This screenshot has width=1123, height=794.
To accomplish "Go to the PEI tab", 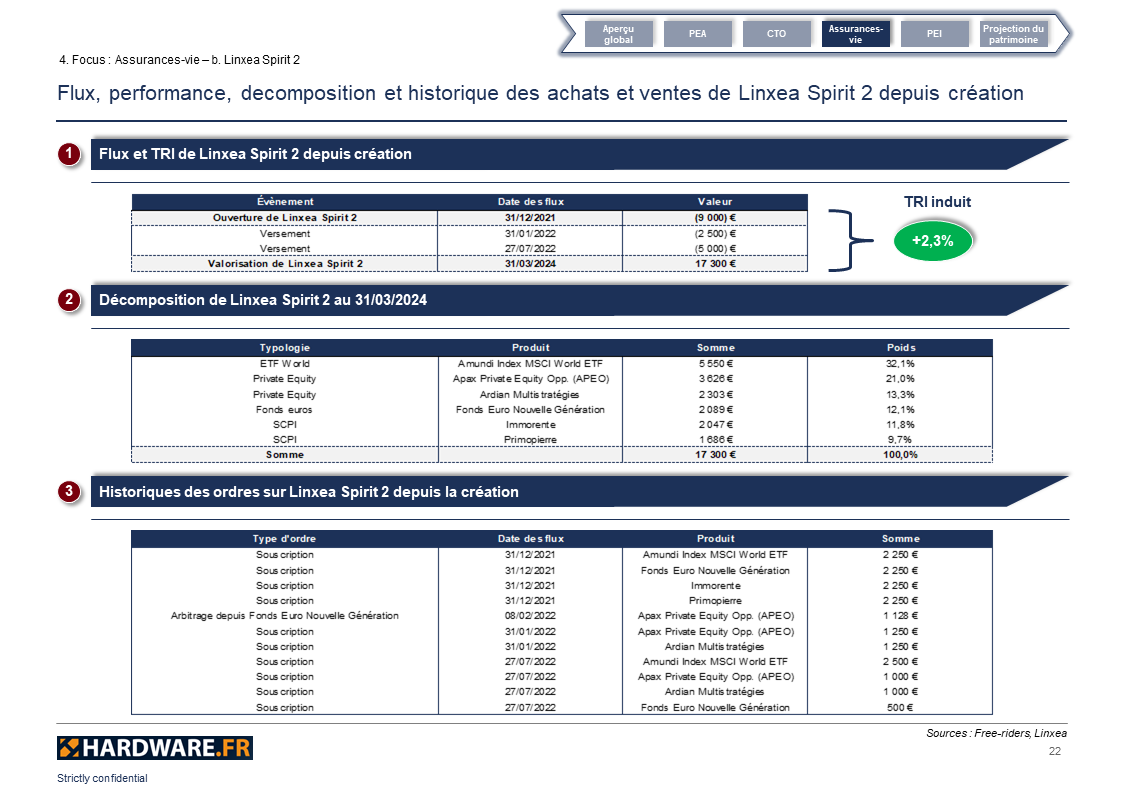I will pos(934,34).
